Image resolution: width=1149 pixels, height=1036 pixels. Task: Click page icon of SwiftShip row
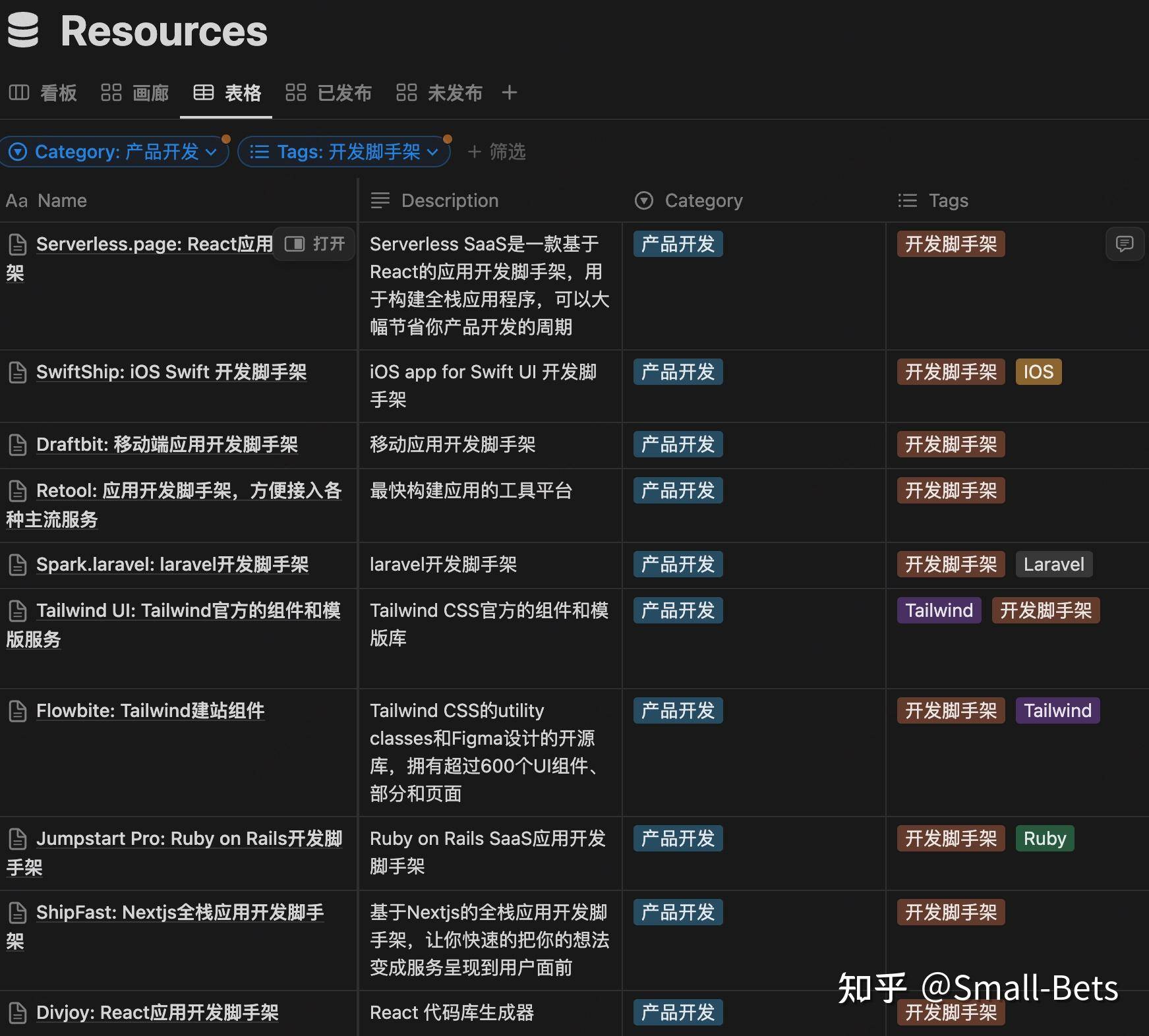[18, 372]
